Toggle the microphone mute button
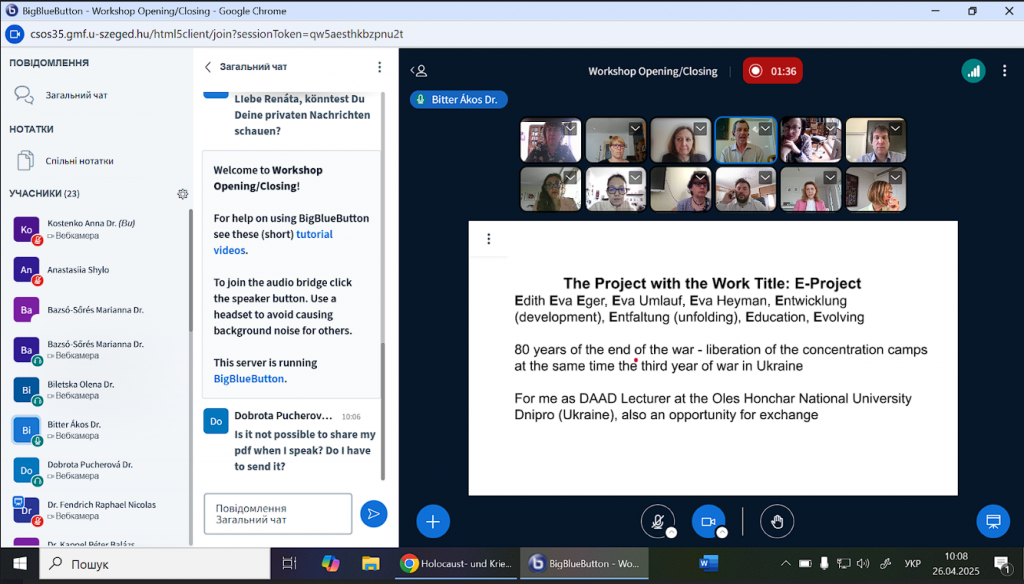The height and width of the screenshot is (584, 1024). 657,521
